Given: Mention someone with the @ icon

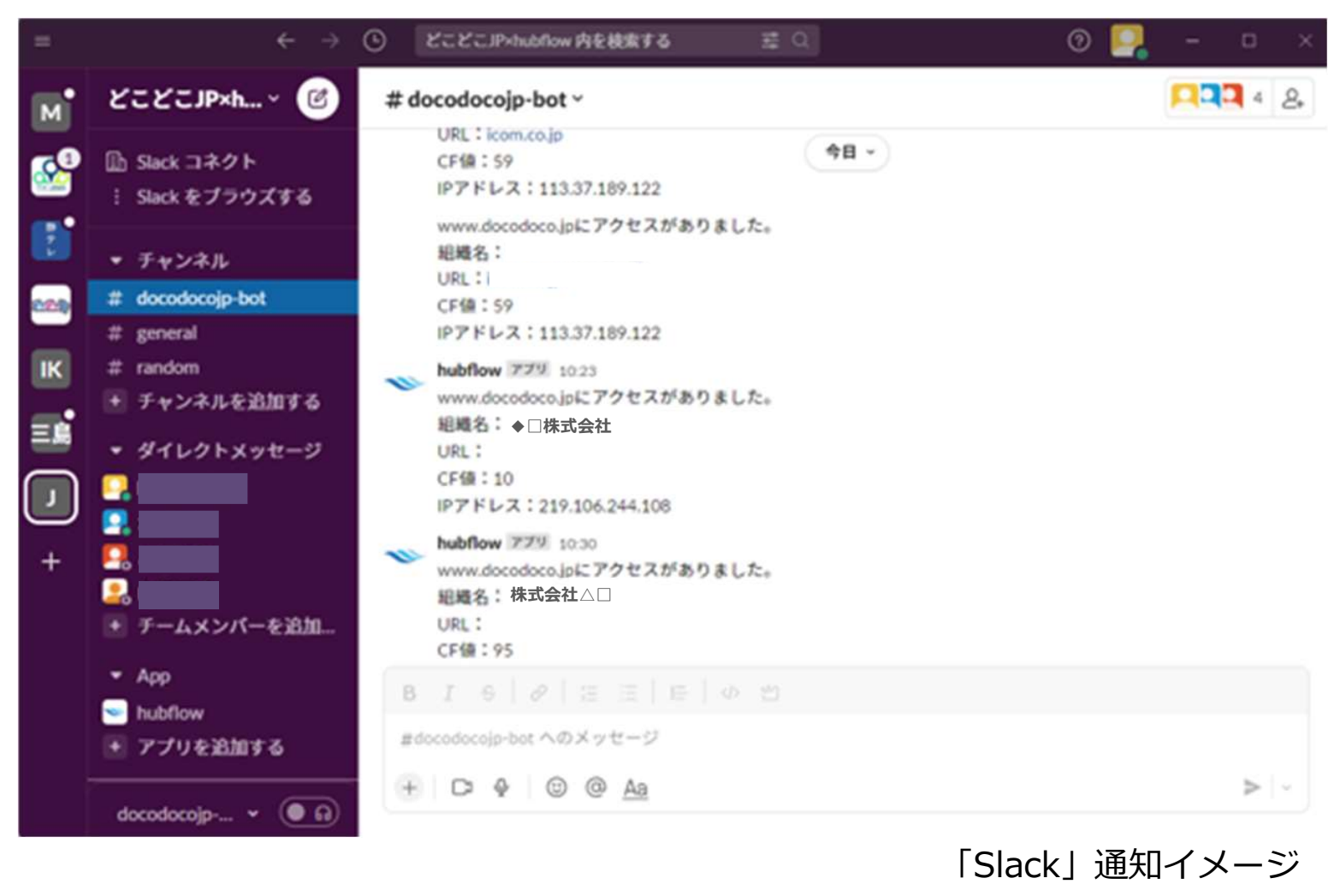Looking at the screenshot, I should [x=596, y=787].
